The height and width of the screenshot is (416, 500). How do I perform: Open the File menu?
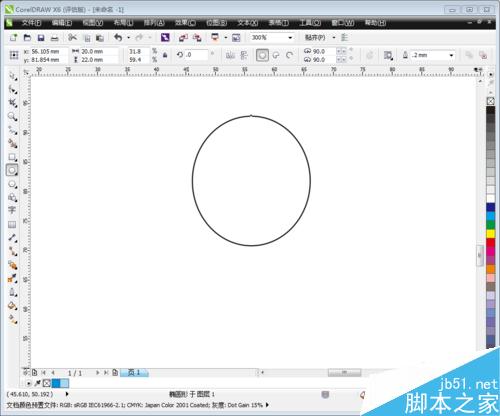(x=31, y=23)
